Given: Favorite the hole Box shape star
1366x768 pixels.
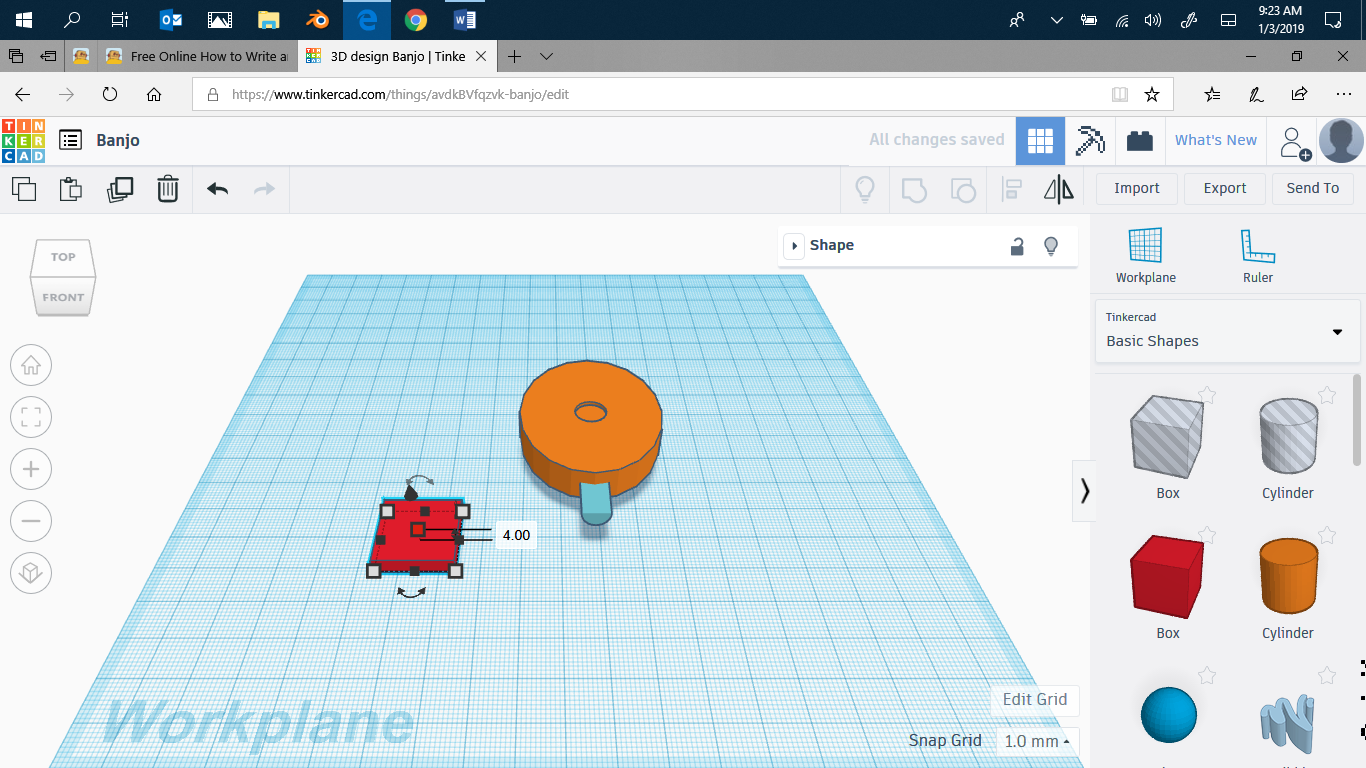Looking at the screenshot, I should [x=1207, y=395].
